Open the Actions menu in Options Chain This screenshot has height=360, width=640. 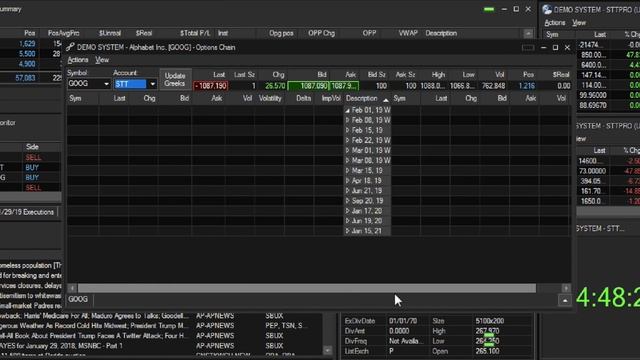pyautogui.click(x=78, y=60)
